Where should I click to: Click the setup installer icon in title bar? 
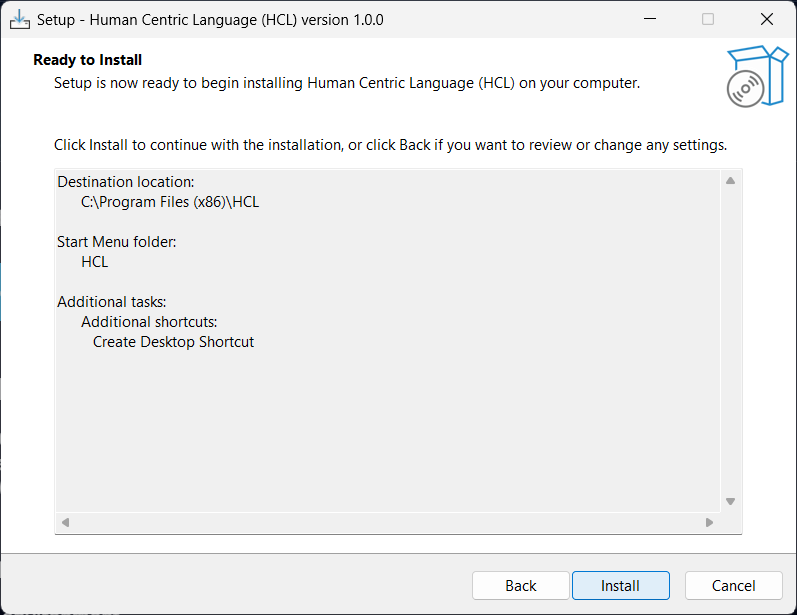point(18,19)
